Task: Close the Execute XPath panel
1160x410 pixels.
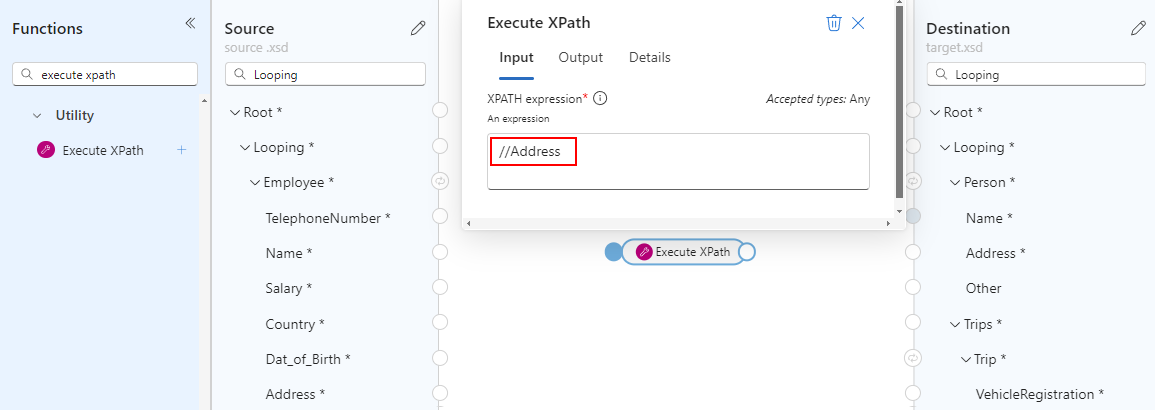Action: (x=858, y=23)
